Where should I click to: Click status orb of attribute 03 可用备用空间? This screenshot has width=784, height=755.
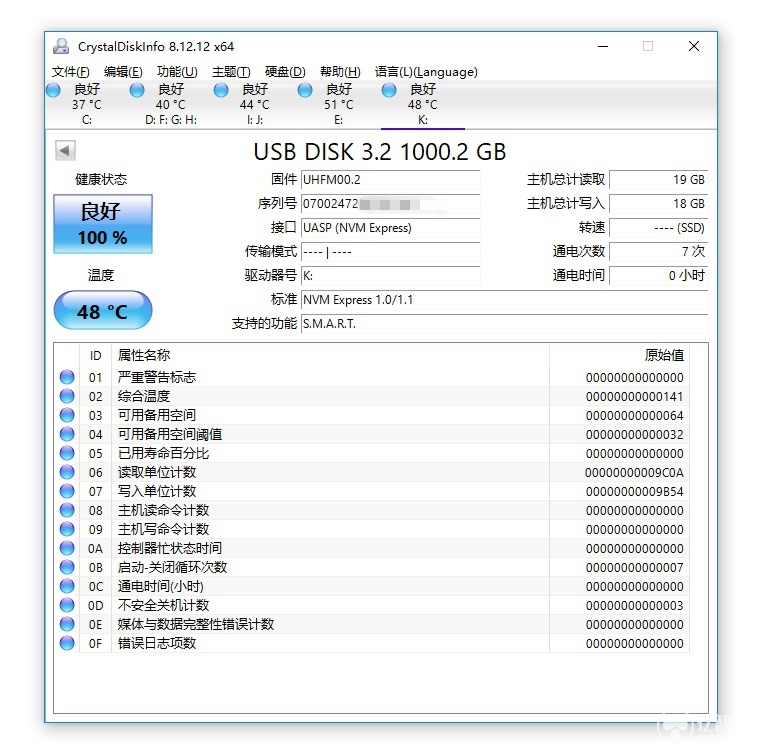click(67, 415)
